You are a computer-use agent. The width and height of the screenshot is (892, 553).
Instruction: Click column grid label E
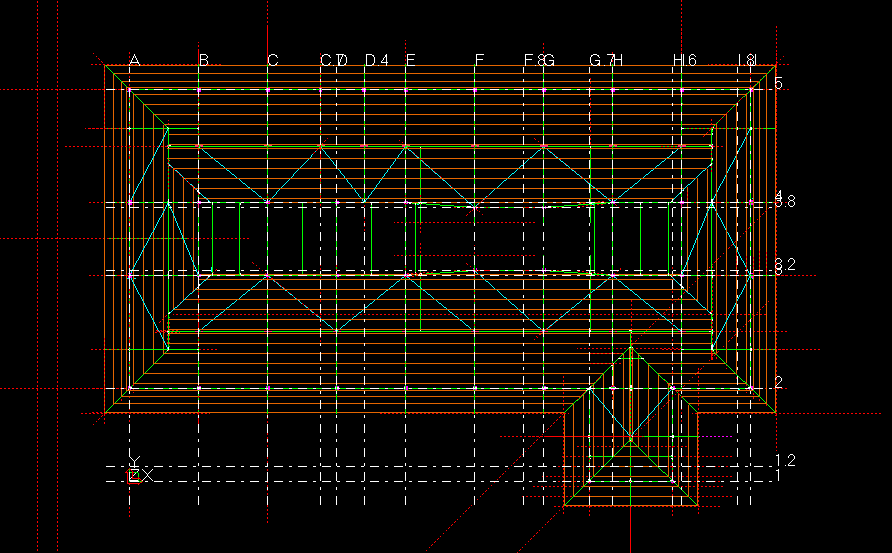tap(410, 61)
